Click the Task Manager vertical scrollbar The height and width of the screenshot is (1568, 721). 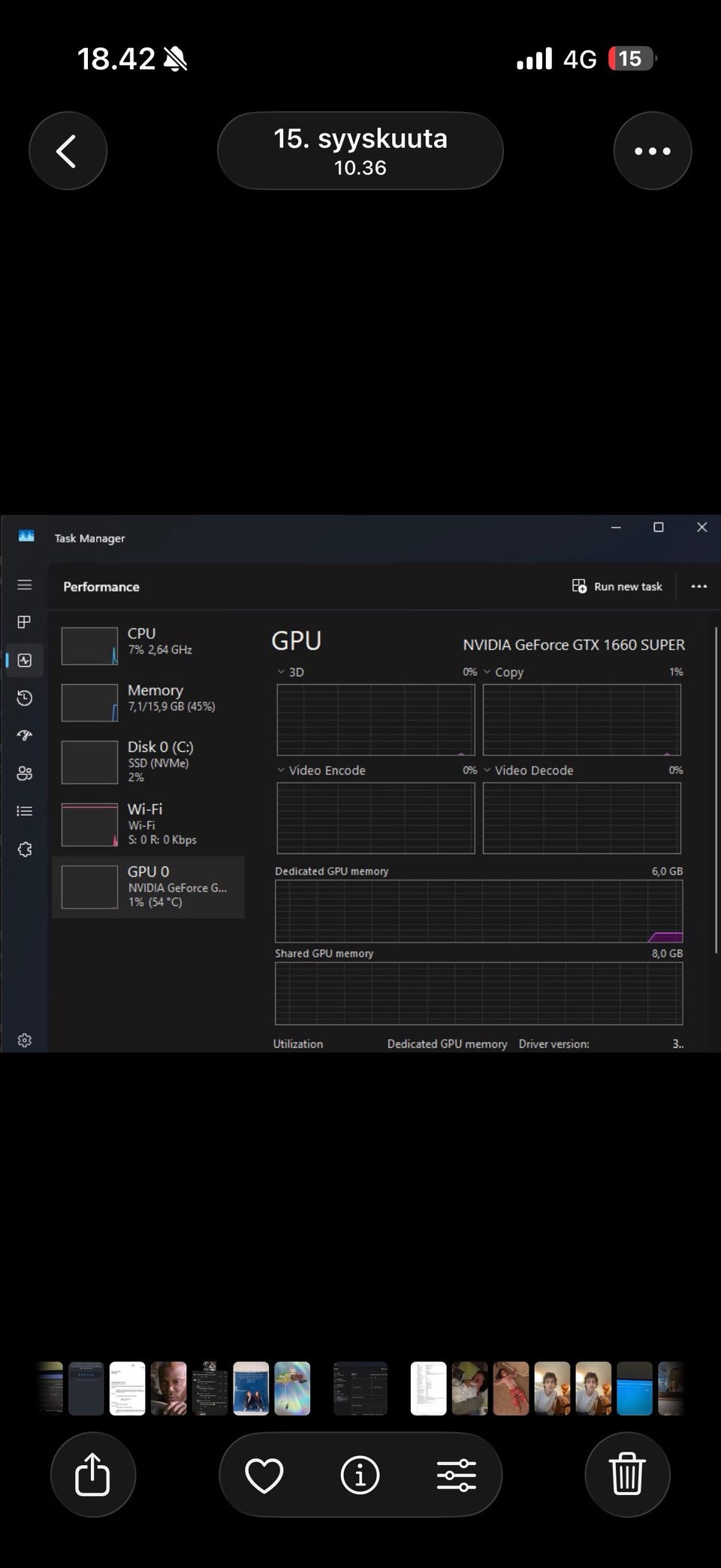point(716,751)
